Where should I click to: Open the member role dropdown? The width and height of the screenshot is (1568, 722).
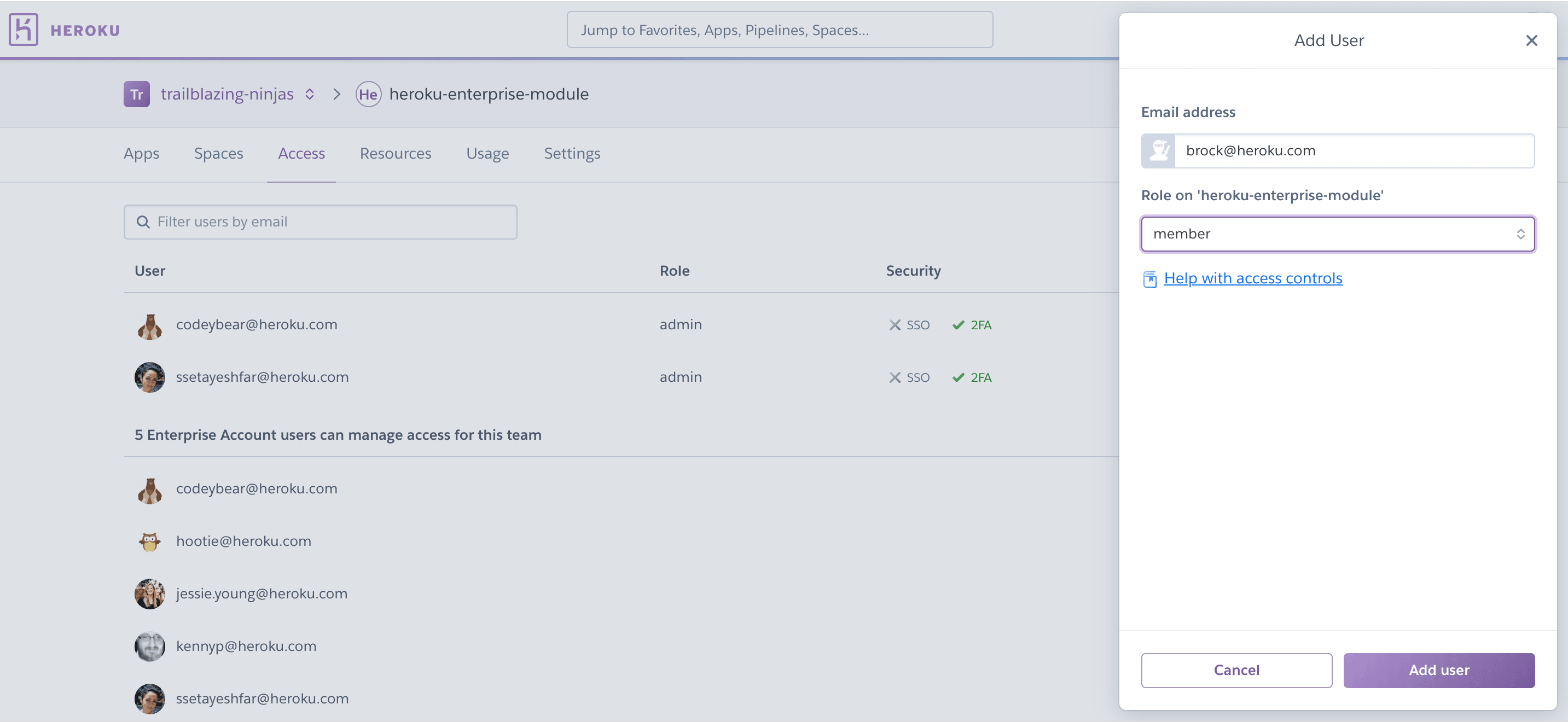pos(1337,234)
